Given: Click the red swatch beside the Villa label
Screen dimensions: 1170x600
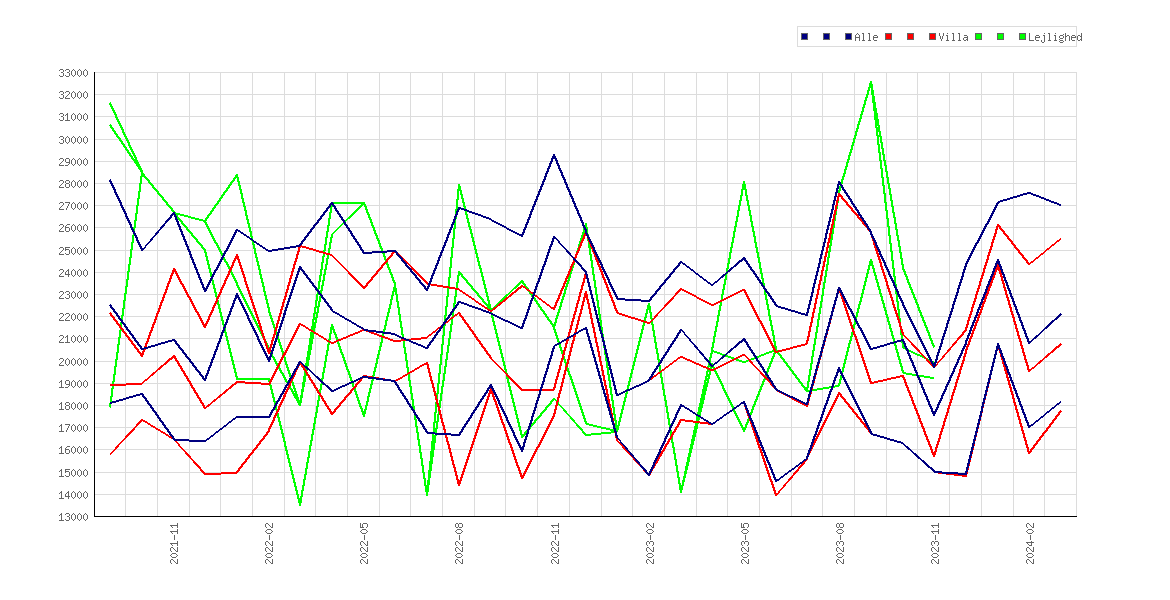Looking at the screenshot, I should coord(933,37).
